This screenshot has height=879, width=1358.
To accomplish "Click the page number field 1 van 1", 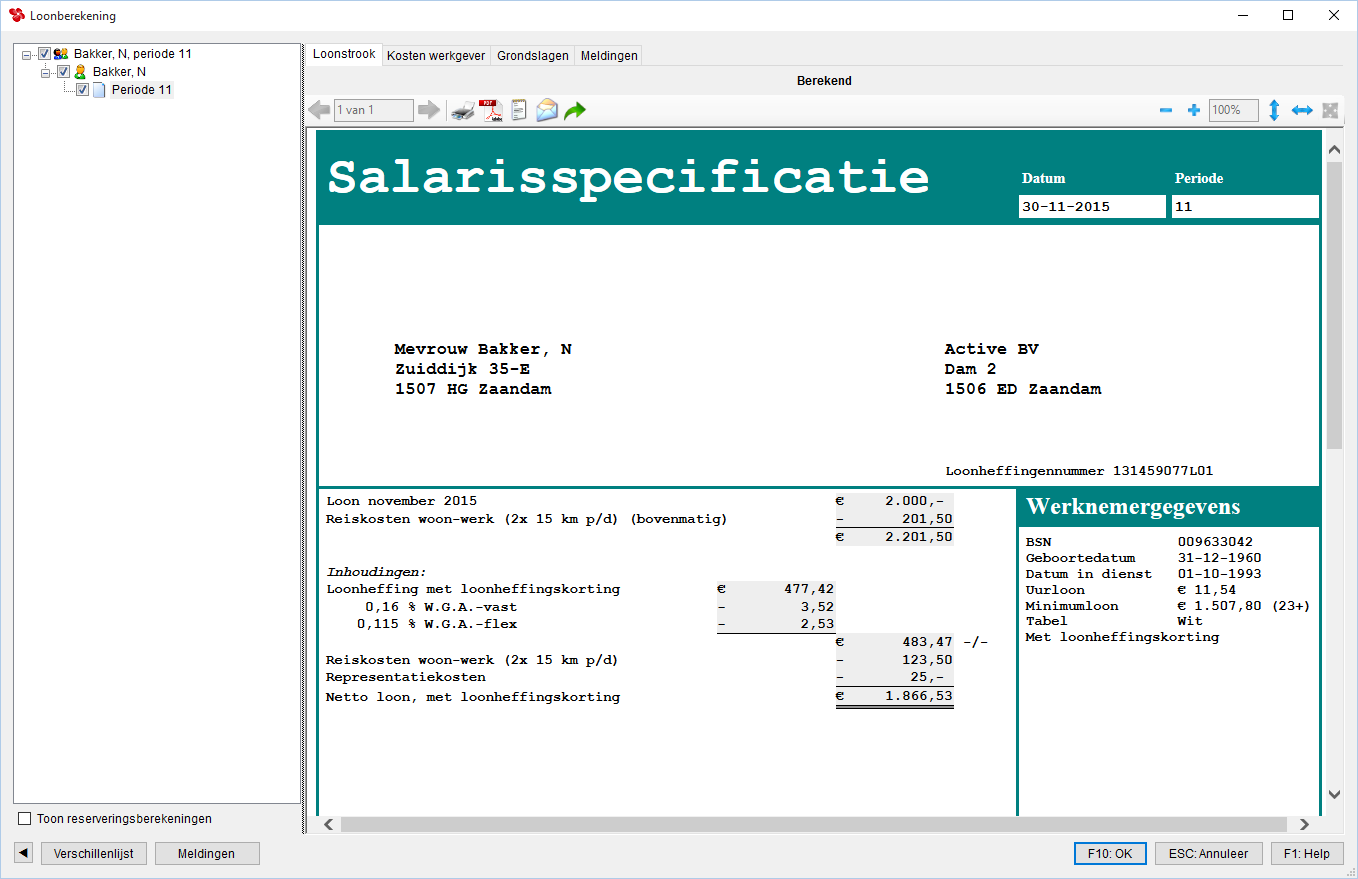I will [x=373, y=110].
